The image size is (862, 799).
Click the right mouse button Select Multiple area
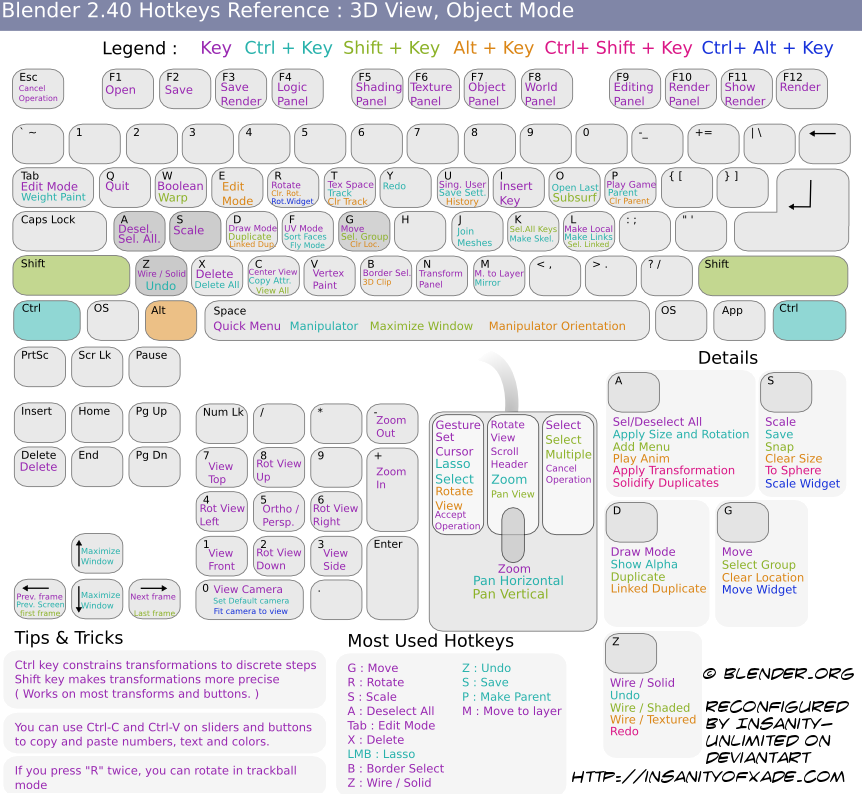(568, 474)
